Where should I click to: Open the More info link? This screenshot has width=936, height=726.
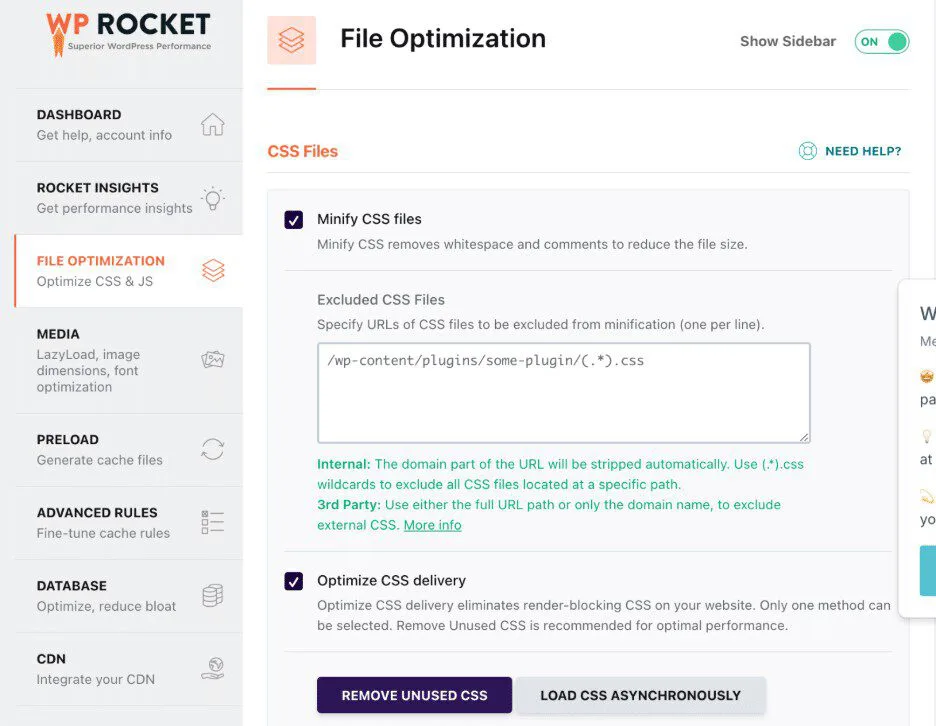[x=432, y=524]
